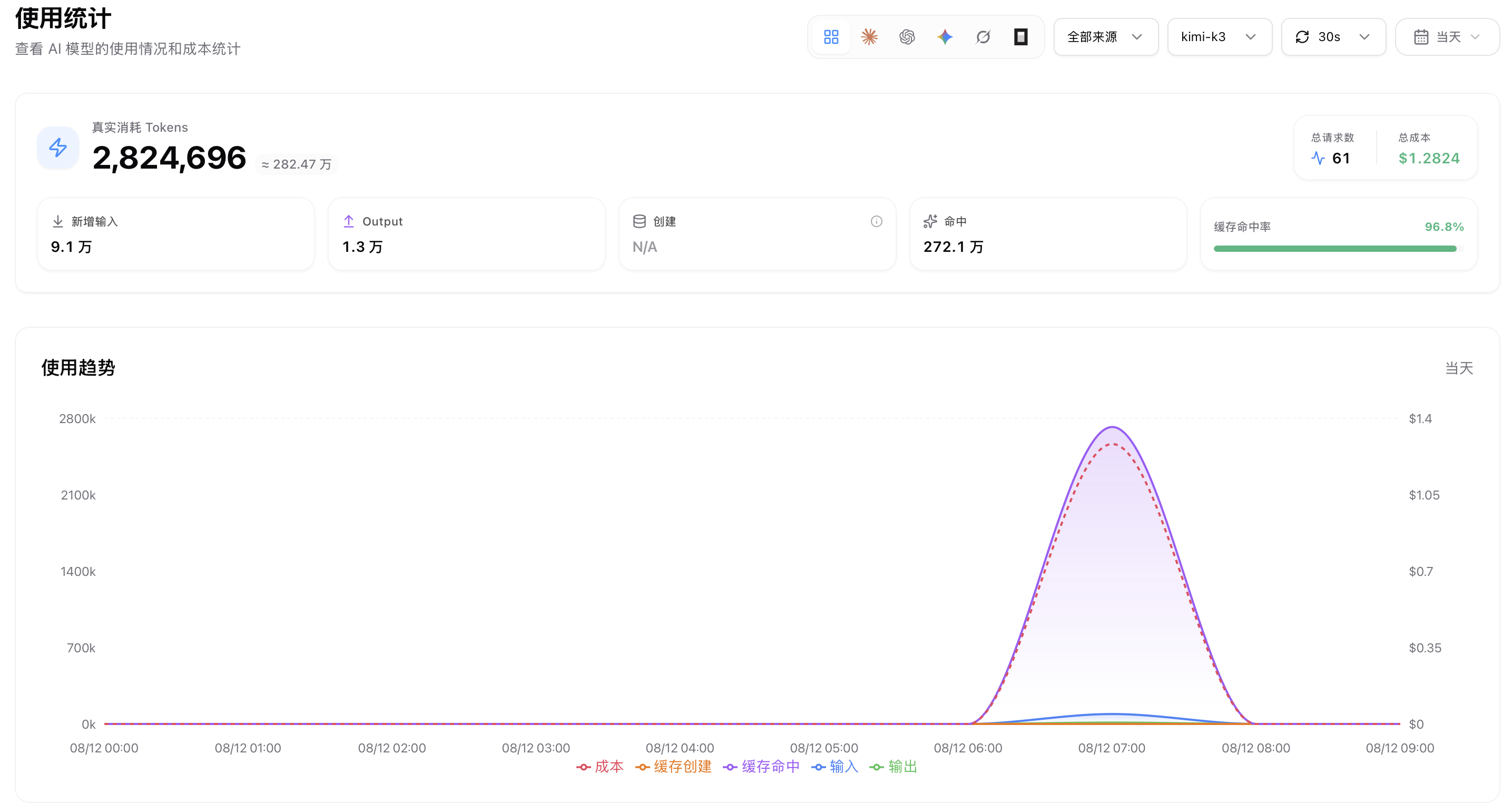Toggle 输入 series in chart legend
This screenshot has height=803, width=1512.
click(834, 767)
